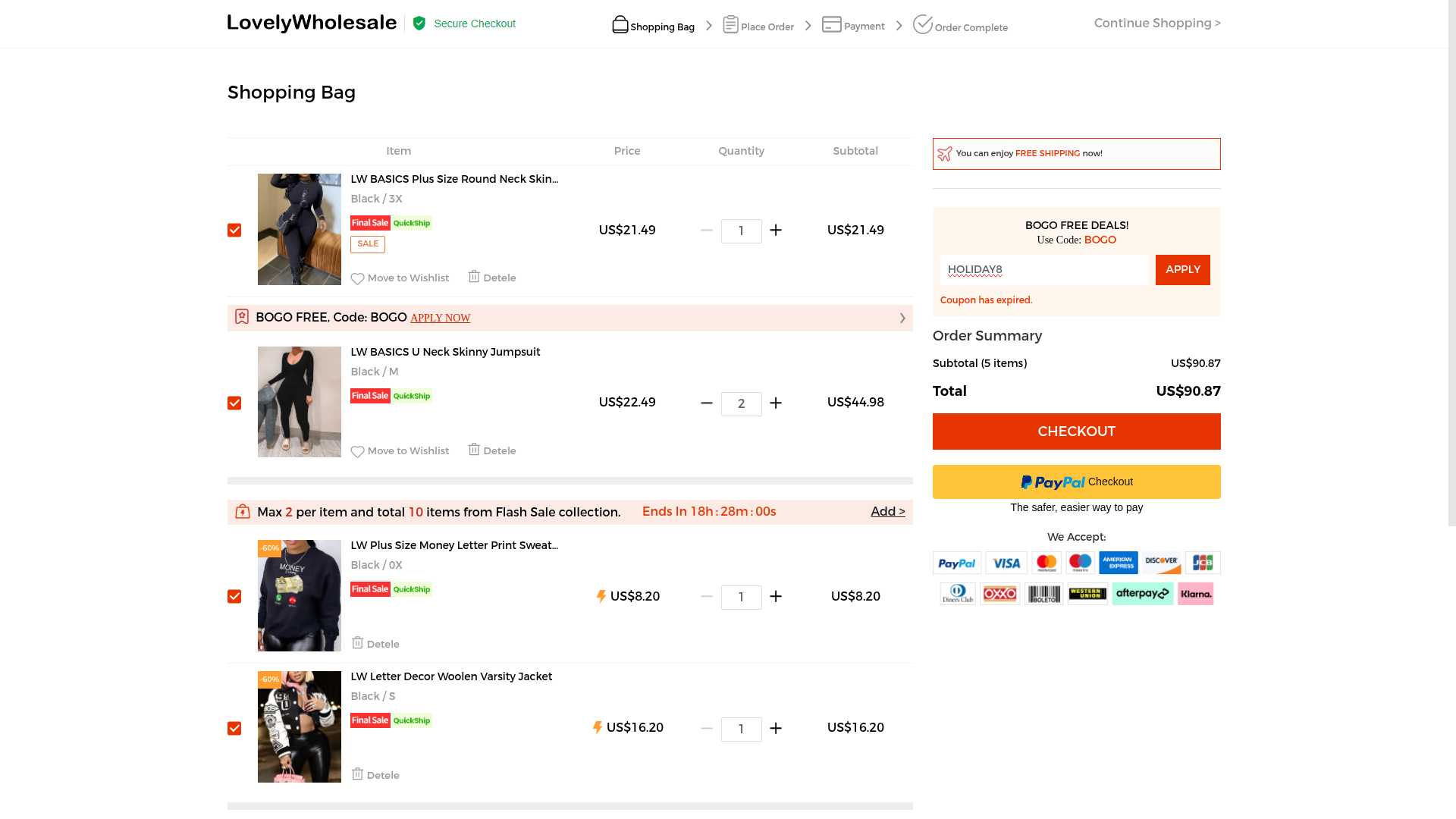
Task: Uncheck the Woolen Varsity Jacket checkbox
Action: click(234, 729)
